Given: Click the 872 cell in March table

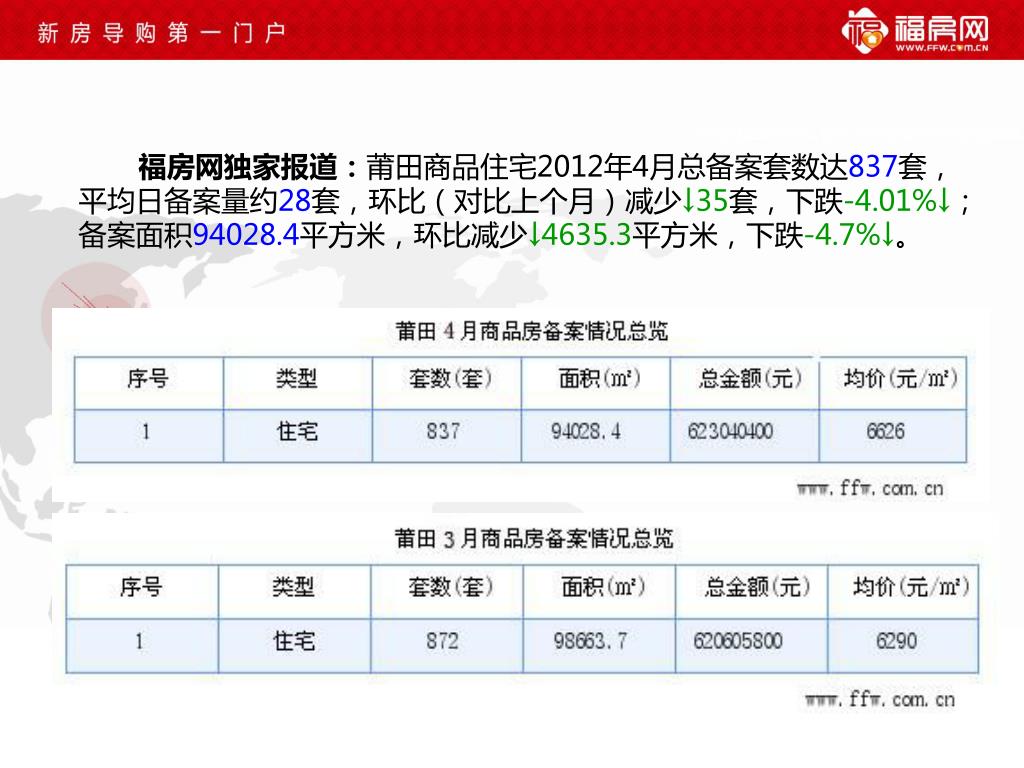Looking at the screenshot, I should point(443,641).
